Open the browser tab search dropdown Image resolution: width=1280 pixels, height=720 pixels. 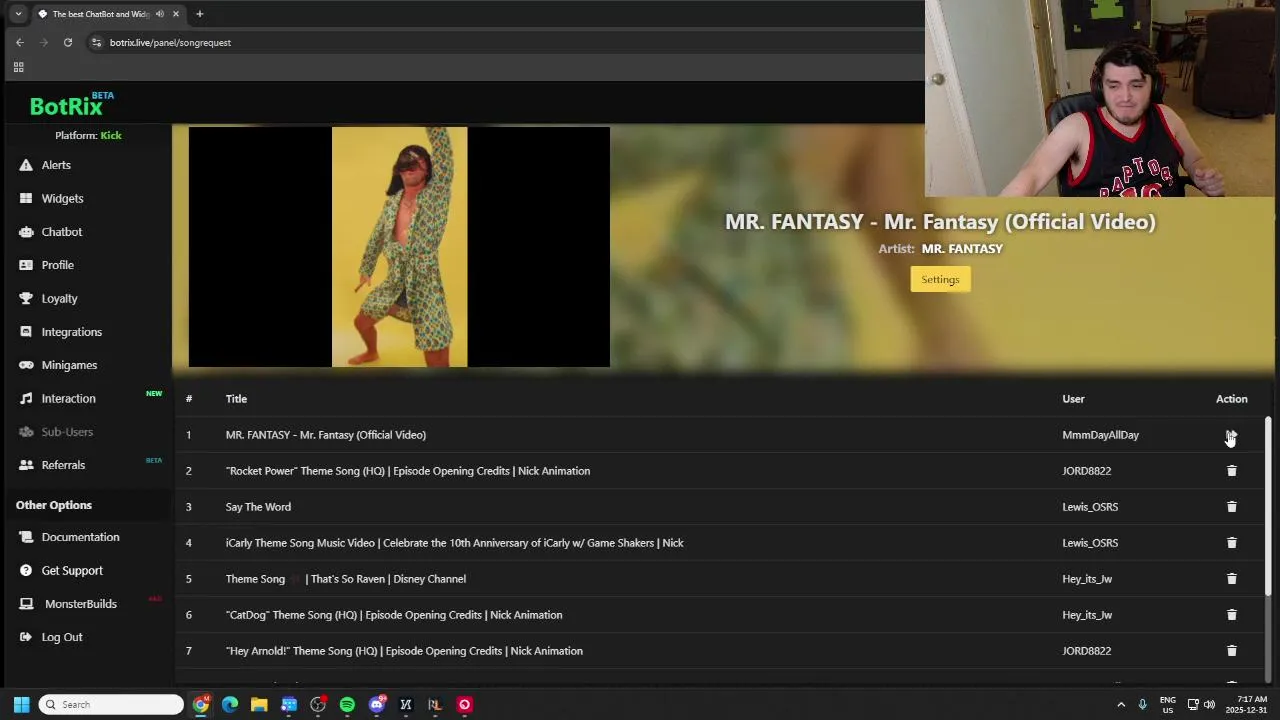[x=18, y=14]
